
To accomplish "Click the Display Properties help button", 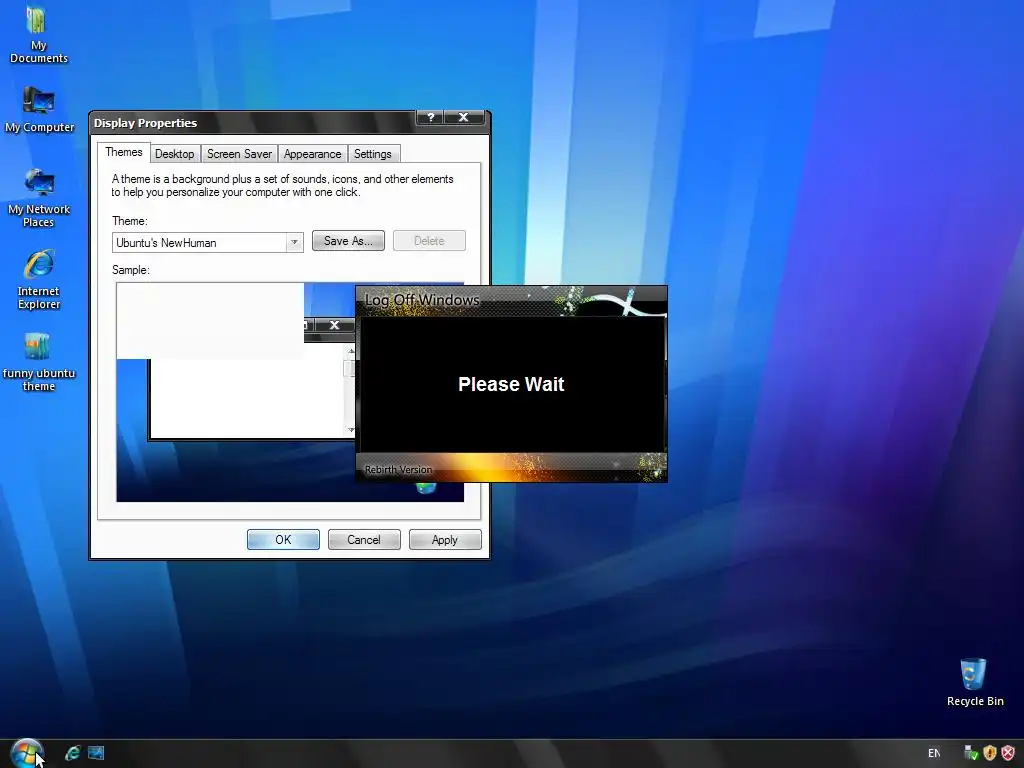I will (x=430, y=118).
